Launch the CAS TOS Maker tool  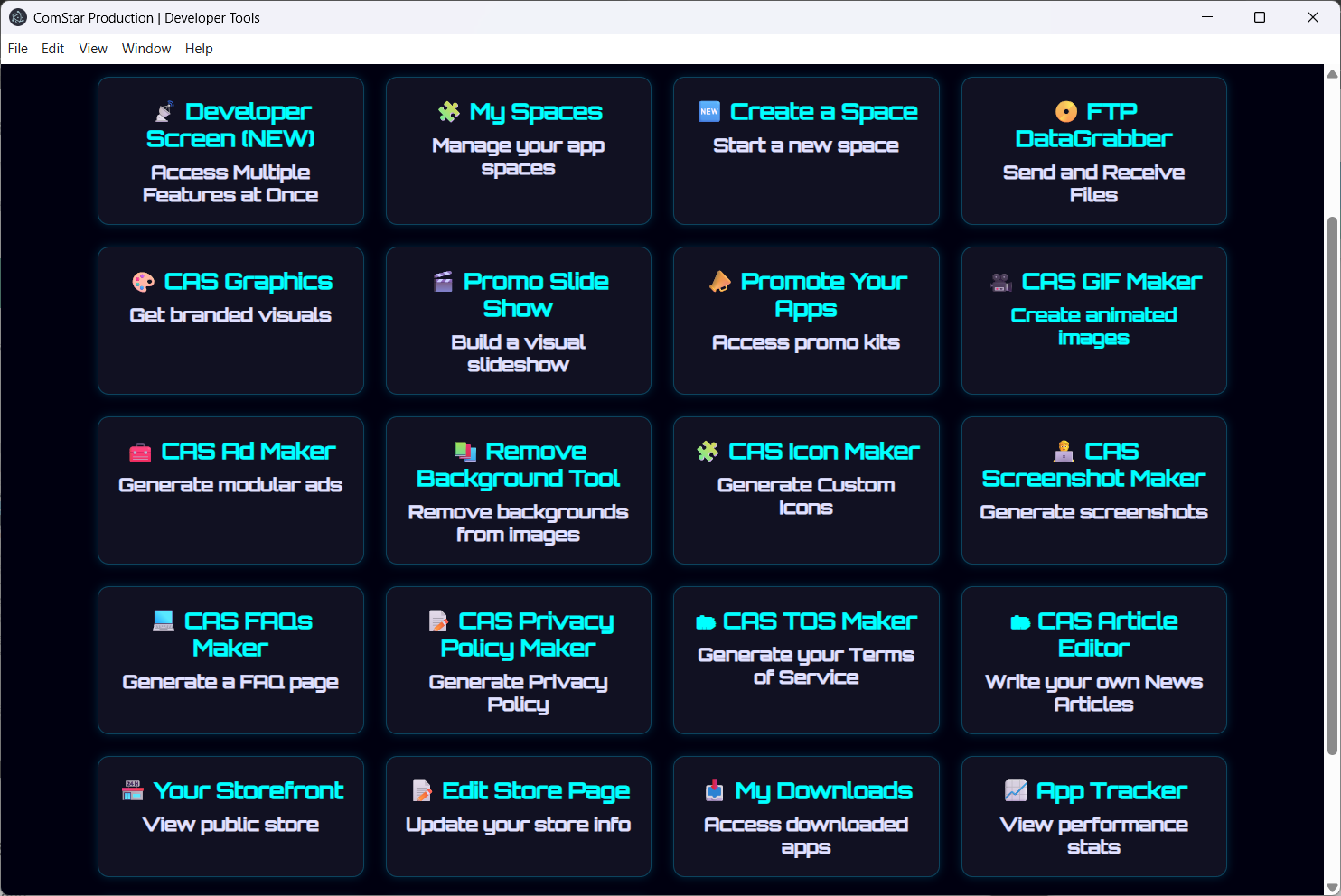tap(805, 660)
